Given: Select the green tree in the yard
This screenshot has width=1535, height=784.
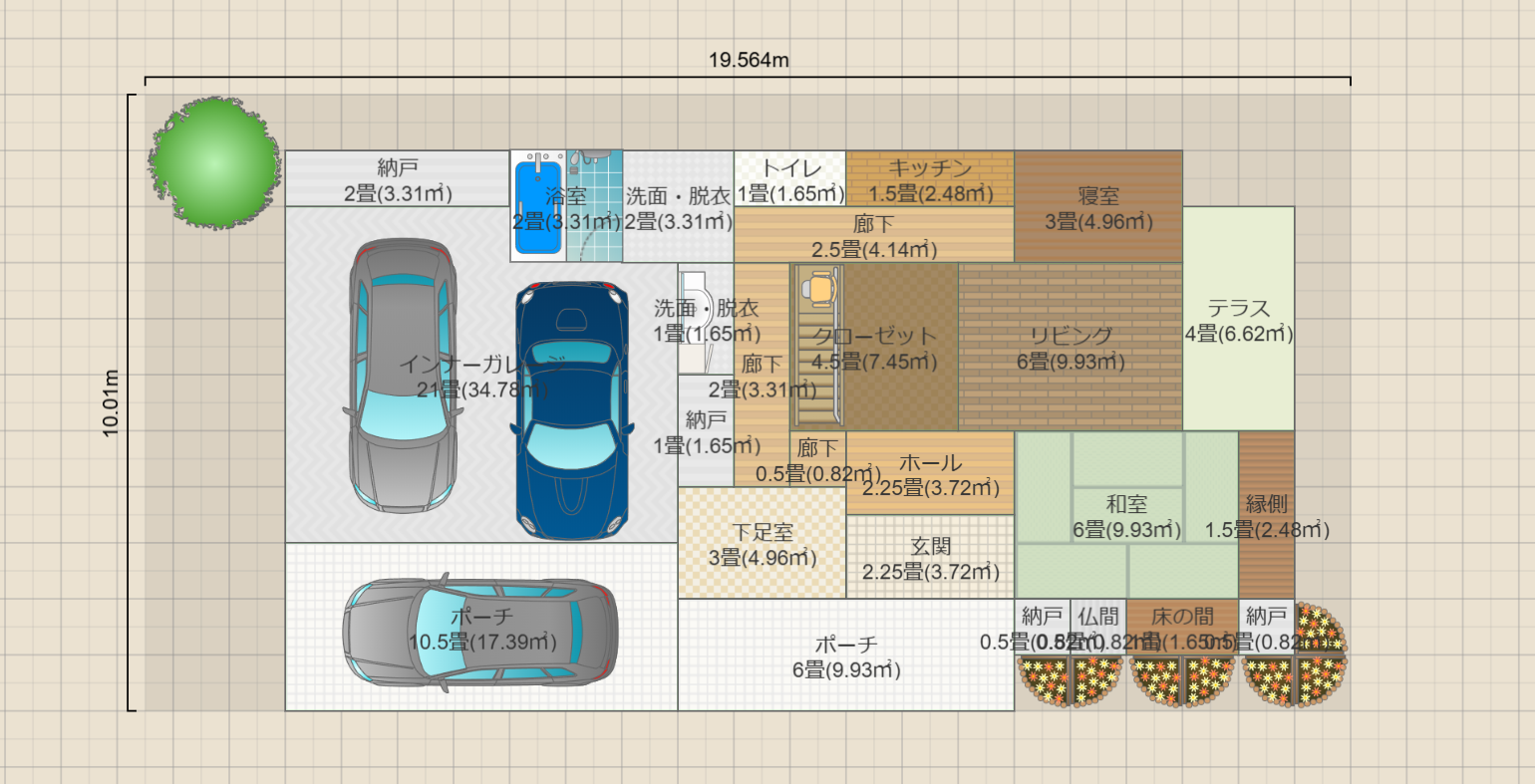Looking at the screenshot, I should point(213,161).
